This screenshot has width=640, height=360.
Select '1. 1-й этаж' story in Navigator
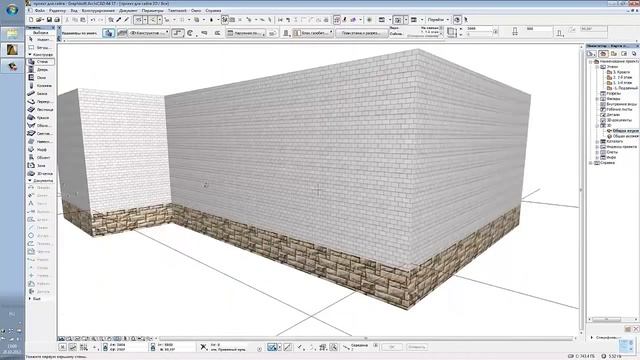pyautogui.click(x=620, y=82)
